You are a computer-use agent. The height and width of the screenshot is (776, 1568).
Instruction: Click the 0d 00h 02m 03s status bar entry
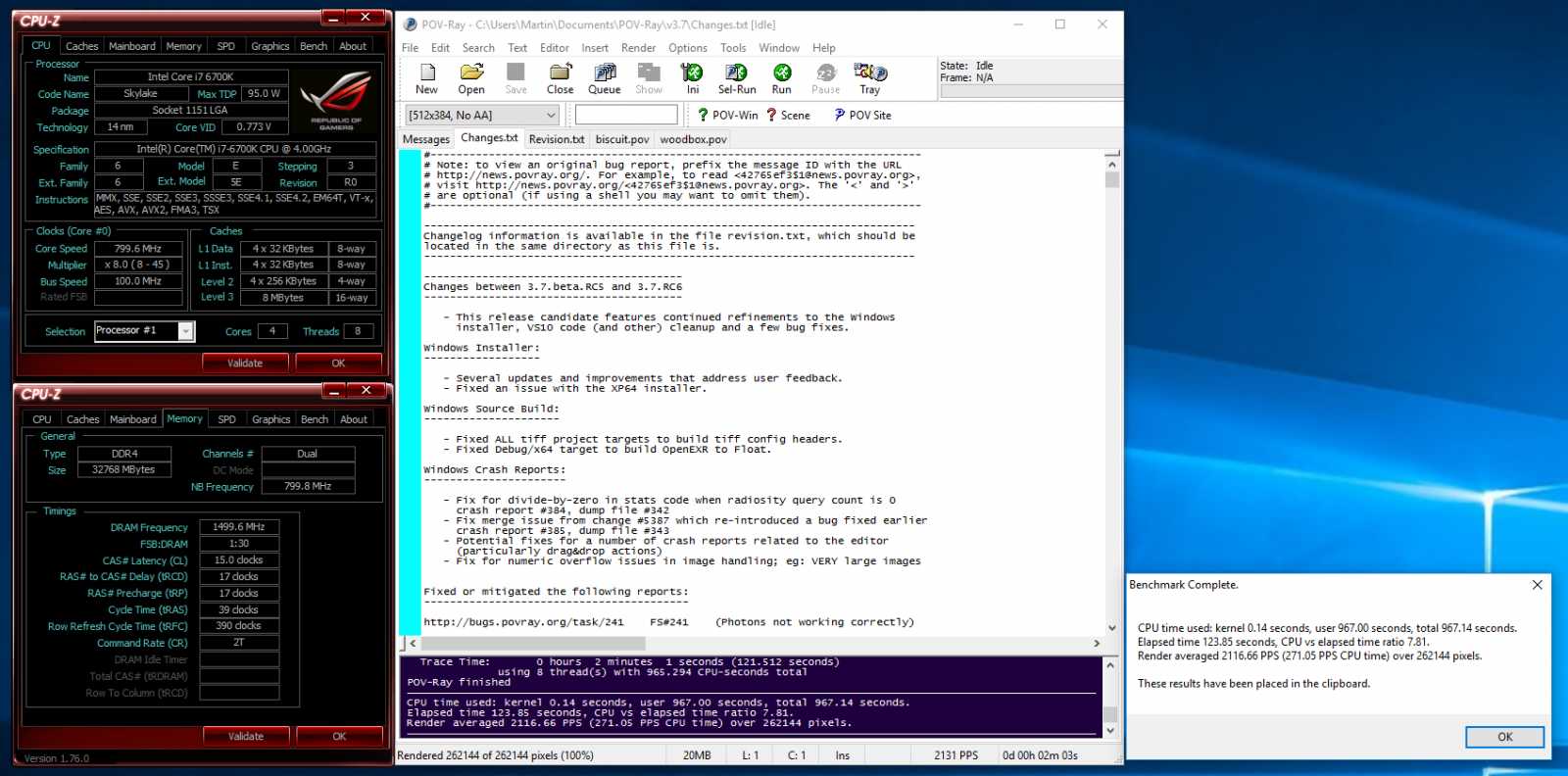click(1040, 755)
